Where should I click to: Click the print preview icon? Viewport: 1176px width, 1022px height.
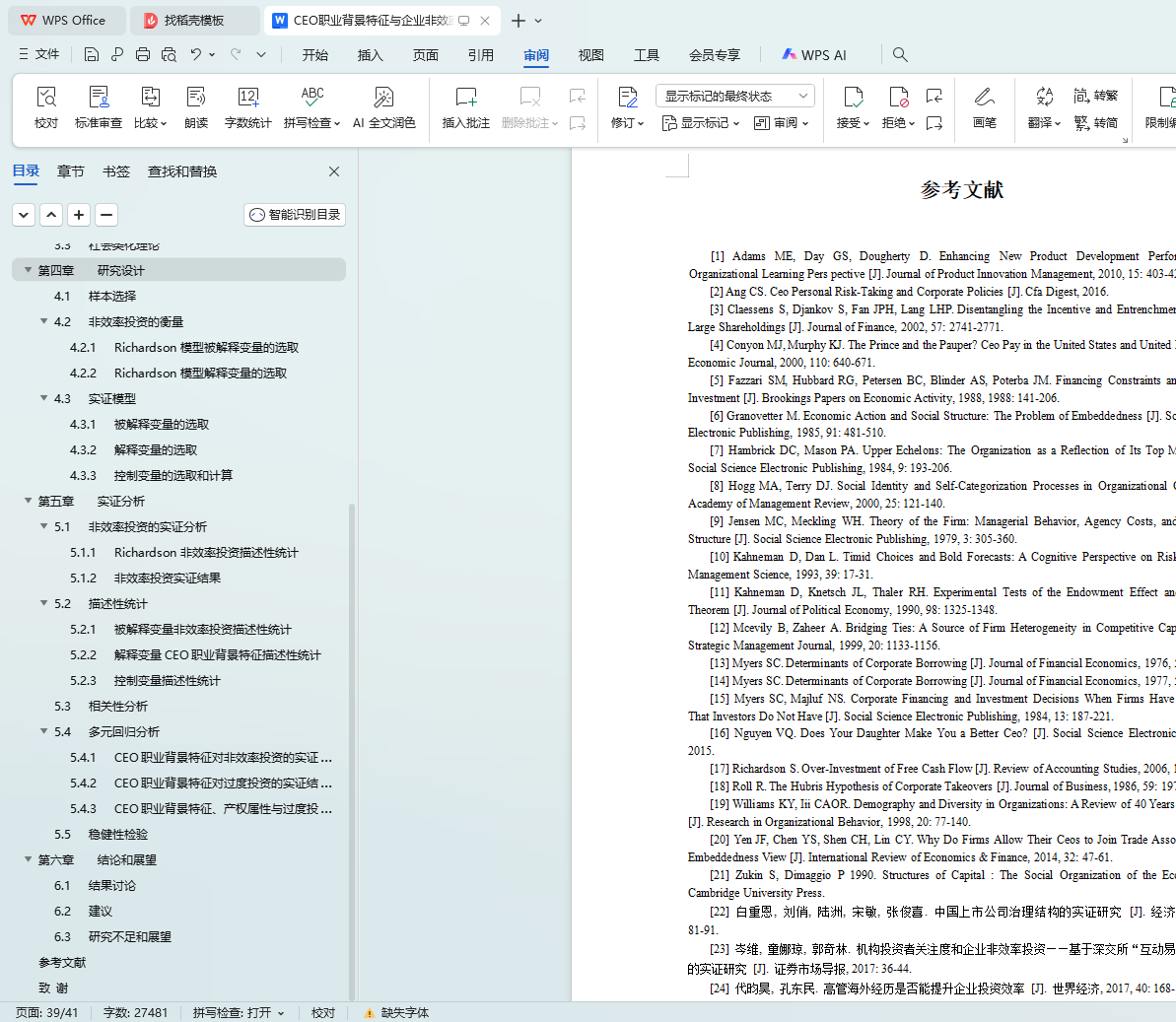(169, 54)
